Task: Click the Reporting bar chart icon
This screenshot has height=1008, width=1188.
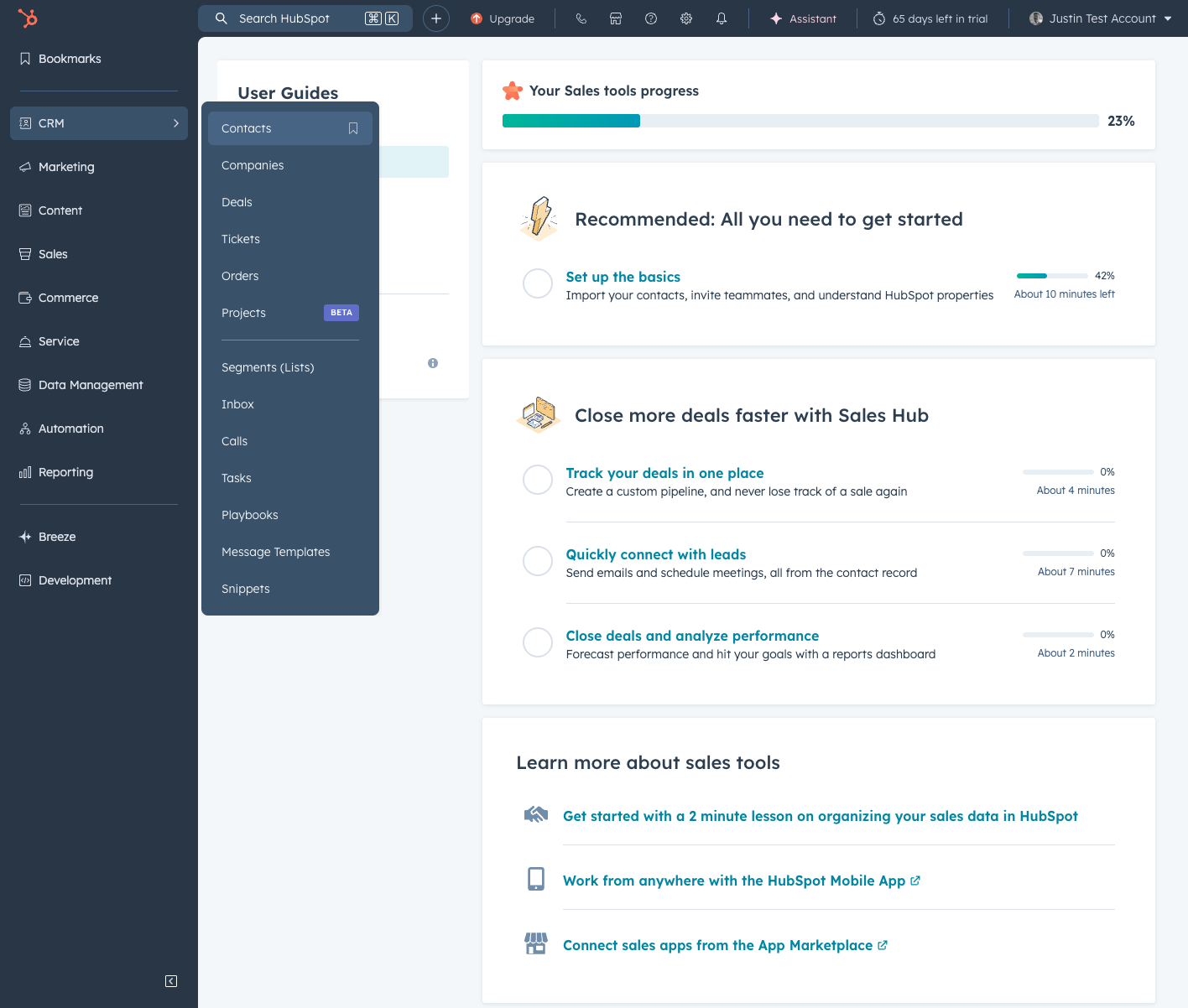Action: pos(25,472)
